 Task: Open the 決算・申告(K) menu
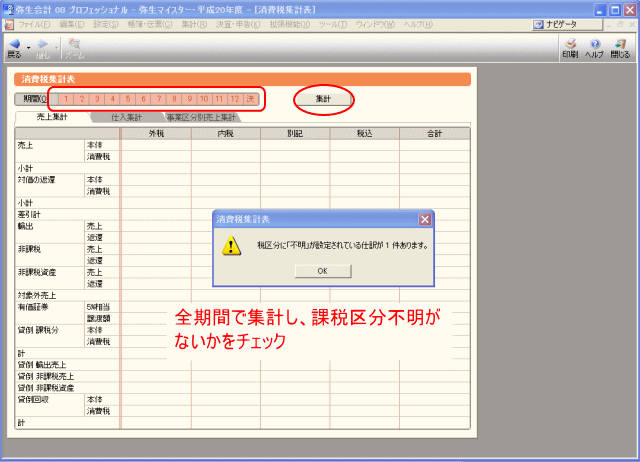click(x=238, y=24)
